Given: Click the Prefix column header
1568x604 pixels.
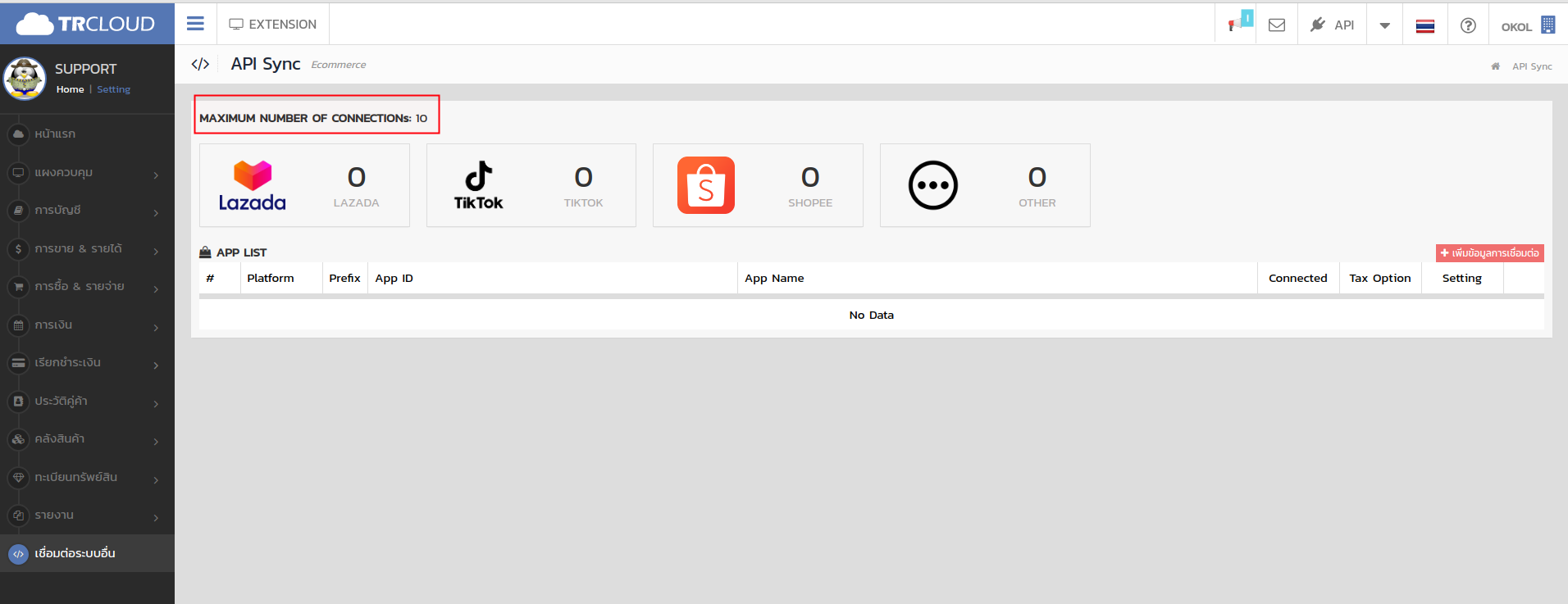Looking at the screenshot, I should click(x=344, y=279).
